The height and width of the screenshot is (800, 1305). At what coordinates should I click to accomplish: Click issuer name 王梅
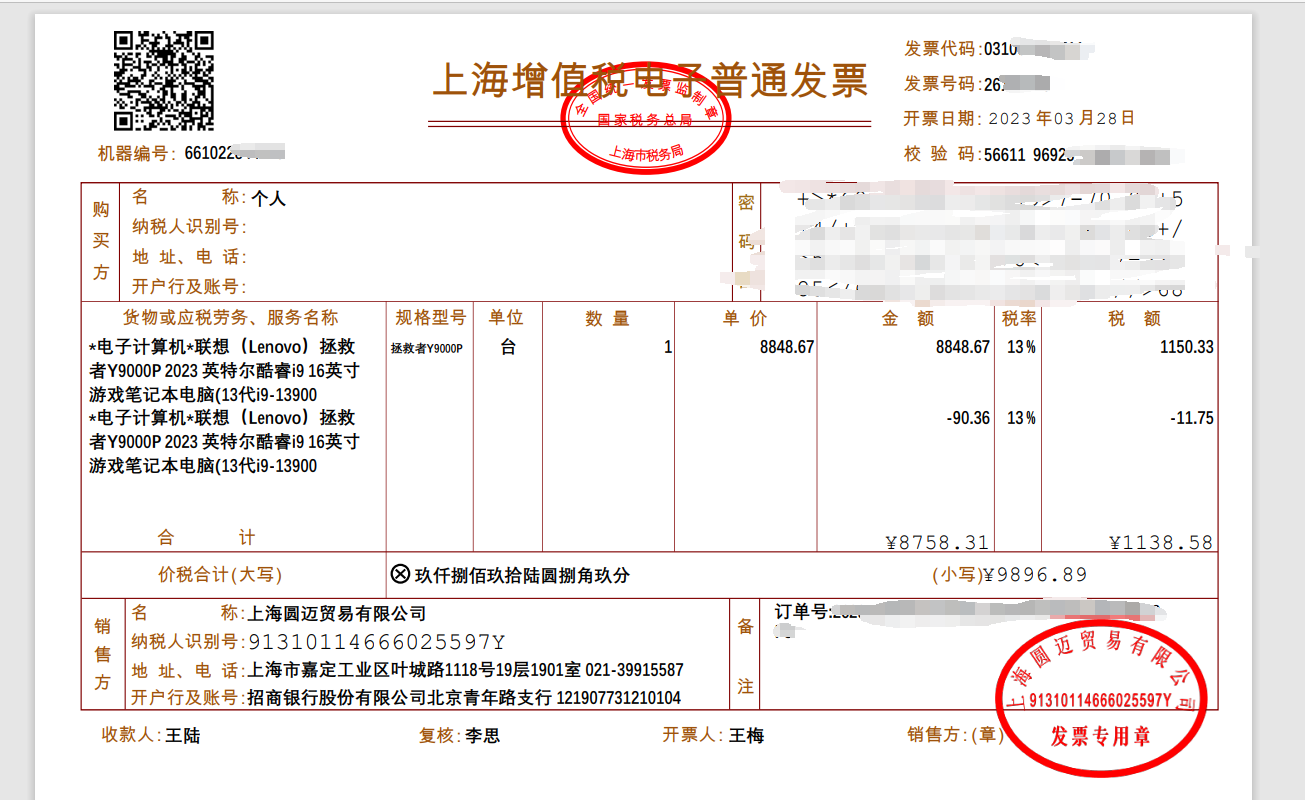coord(746,735)
